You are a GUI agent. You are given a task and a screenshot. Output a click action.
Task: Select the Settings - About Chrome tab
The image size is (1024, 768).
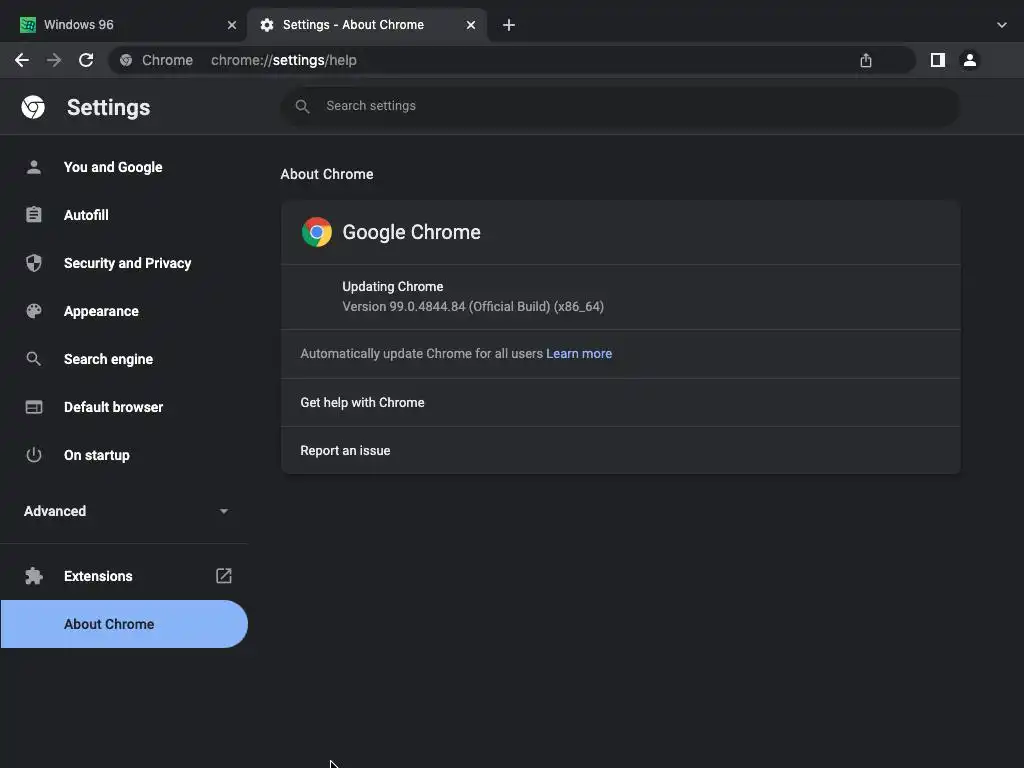point(367,25)
